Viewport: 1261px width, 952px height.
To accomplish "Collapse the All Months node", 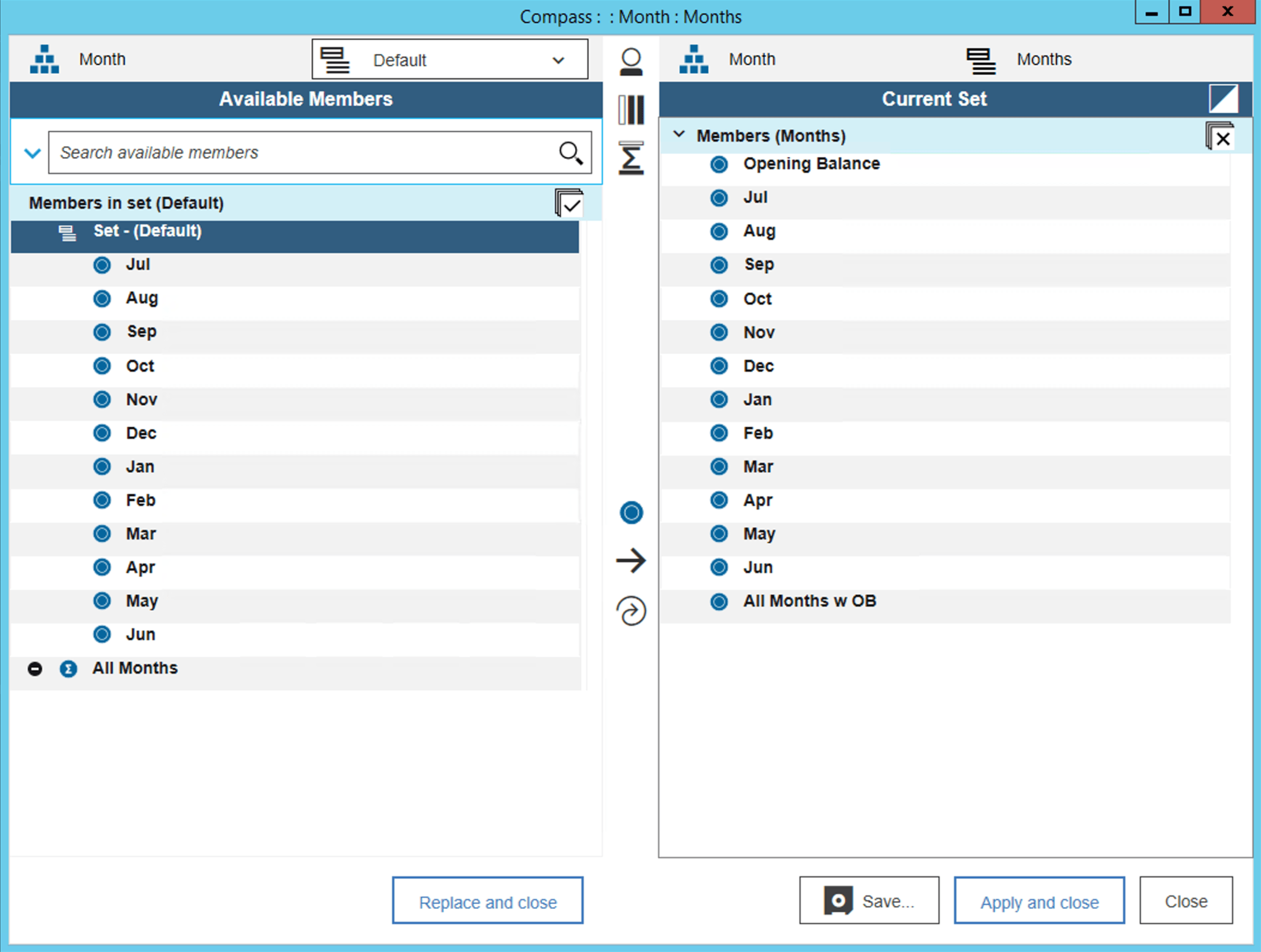I will click(34, 669).
